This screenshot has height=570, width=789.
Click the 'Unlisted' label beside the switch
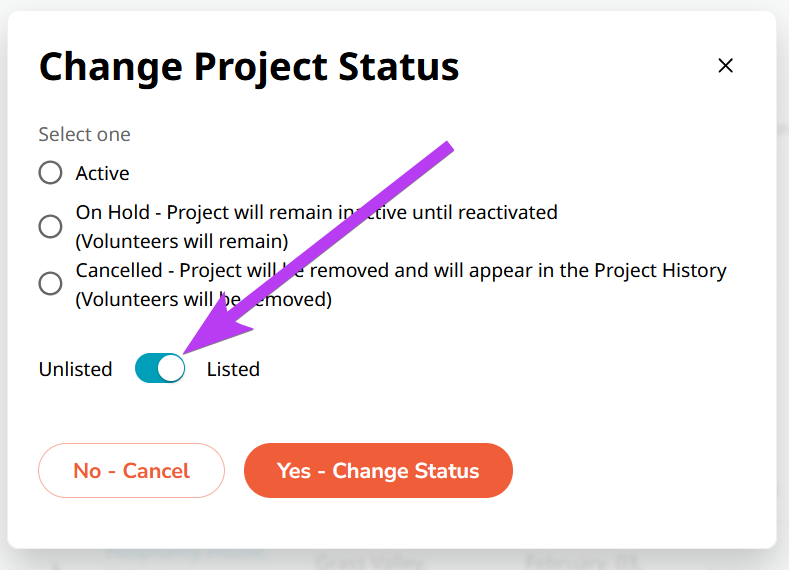[x=75, y=369]
